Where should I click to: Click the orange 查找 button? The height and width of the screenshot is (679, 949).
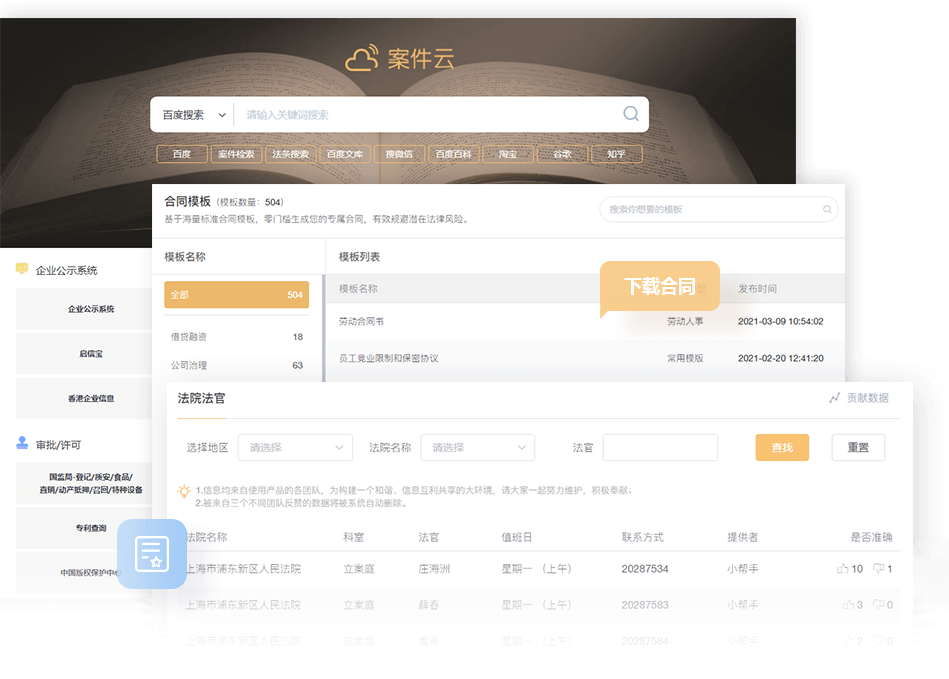coord(781,448)
